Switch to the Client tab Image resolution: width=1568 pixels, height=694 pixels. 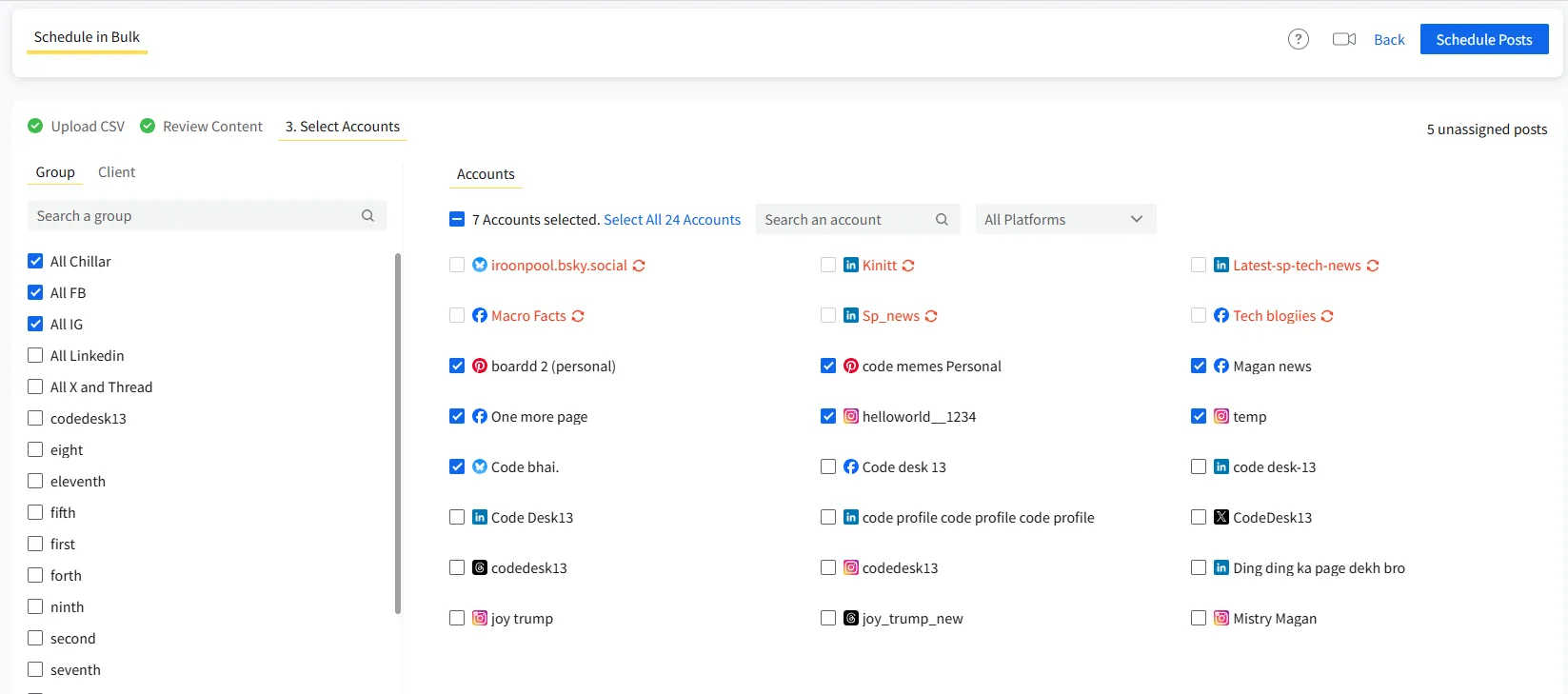[116, 172]
